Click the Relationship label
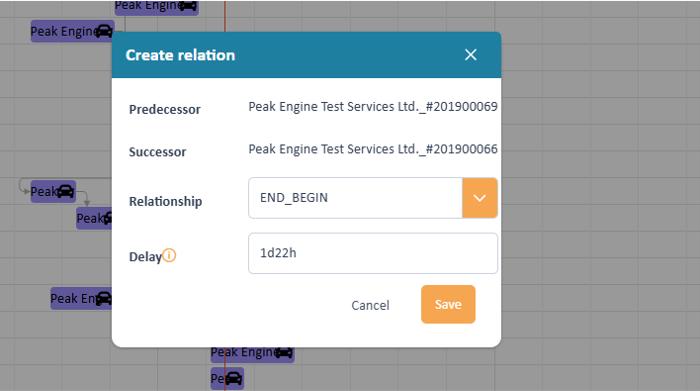Screen dimensions: 700x391 click(x=166, y=201)
